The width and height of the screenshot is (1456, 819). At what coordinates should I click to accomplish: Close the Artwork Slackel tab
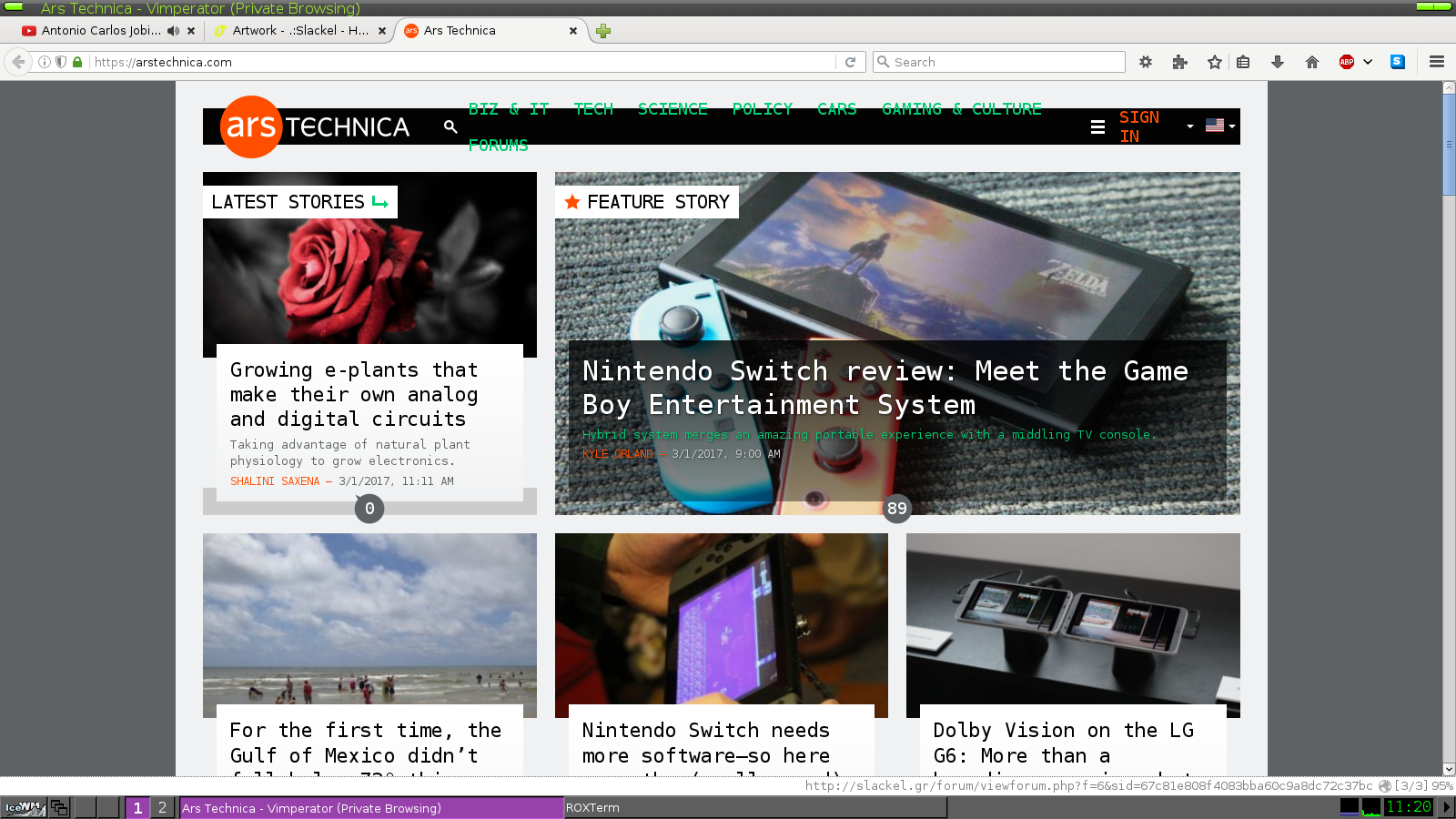pyautogui.click(x=382, y=30)
